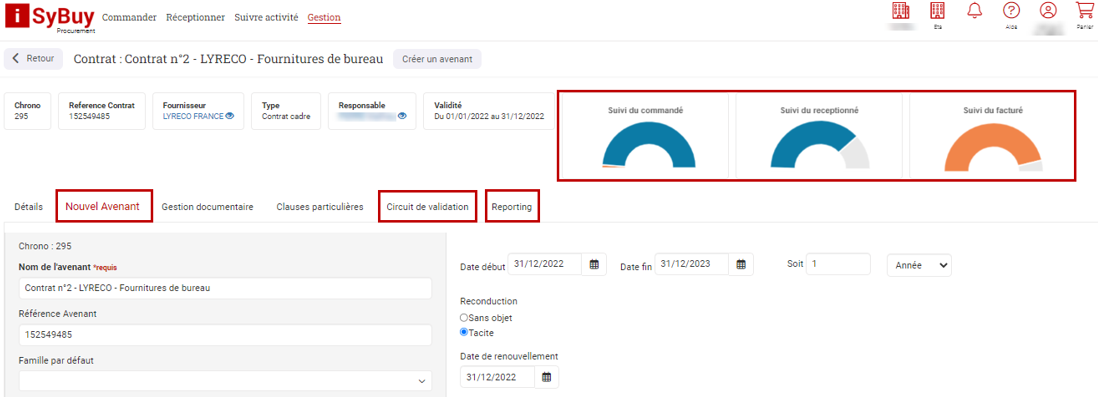This screenshot has width=1098, height=397.
Task: Click the Créer un avenant button
Action: pos(438,60)
